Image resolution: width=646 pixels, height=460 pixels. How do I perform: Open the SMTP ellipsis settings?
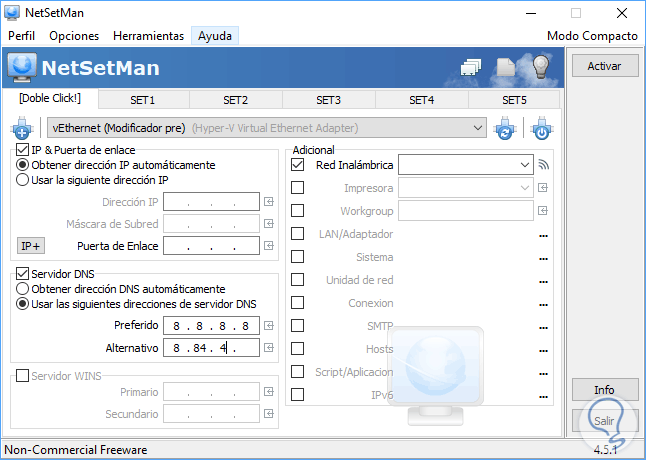tap(543, 328)
